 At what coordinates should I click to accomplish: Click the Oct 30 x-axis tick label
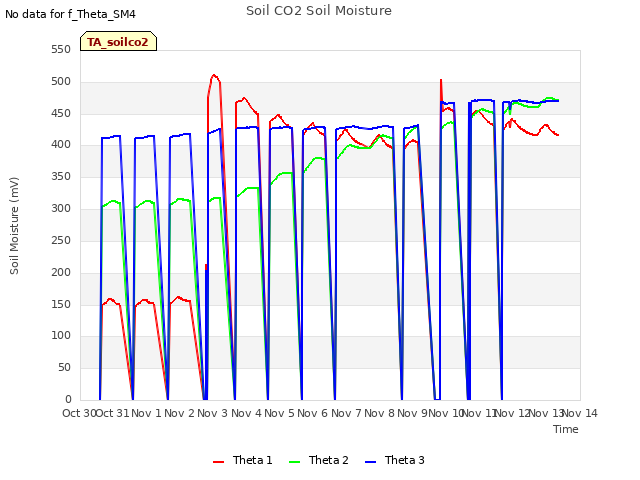79,413
